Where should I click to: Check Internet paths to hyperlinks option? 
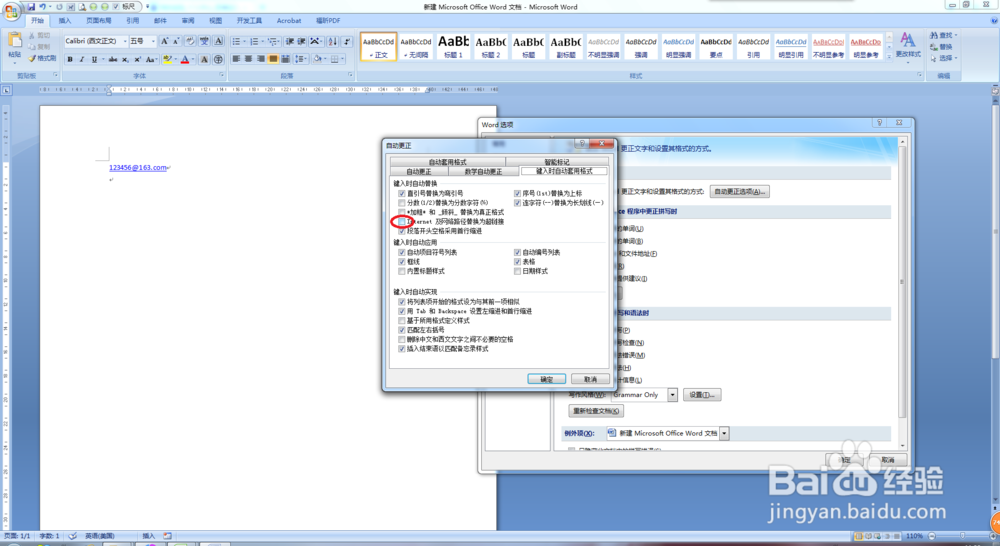click(x=402, y=221)
